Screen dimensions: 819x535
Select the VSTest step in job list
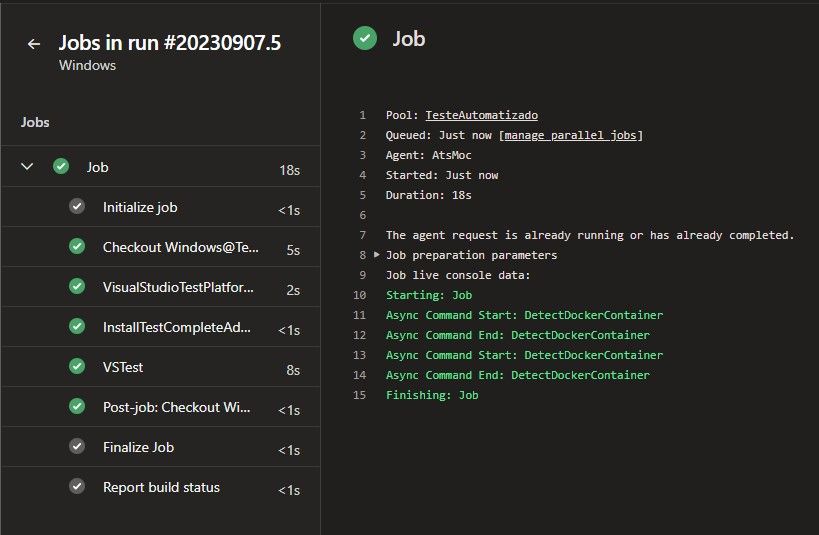point(123,367)
